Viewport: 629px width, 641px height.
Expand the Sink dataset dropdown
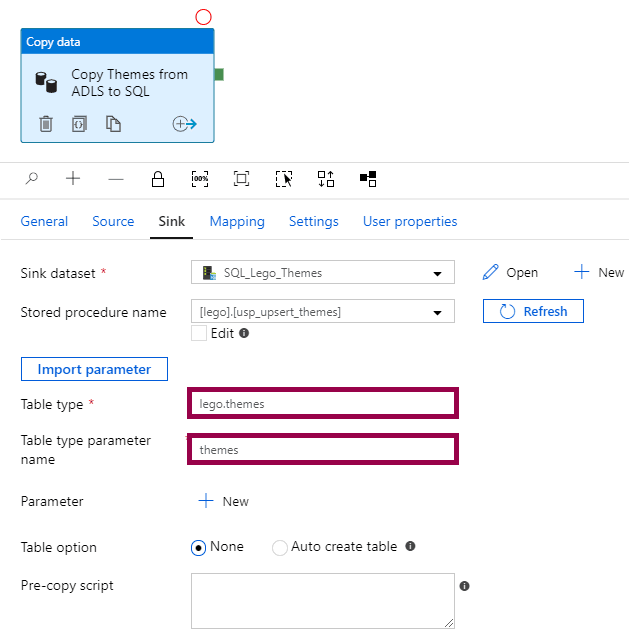coord(437,273)
